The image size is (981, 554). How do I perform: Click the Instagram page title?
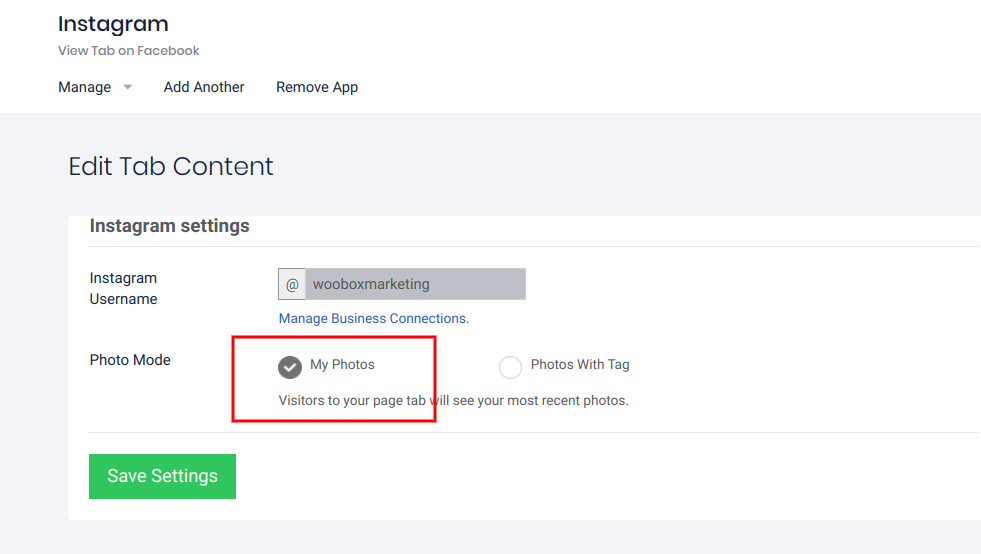click(113, 24)
